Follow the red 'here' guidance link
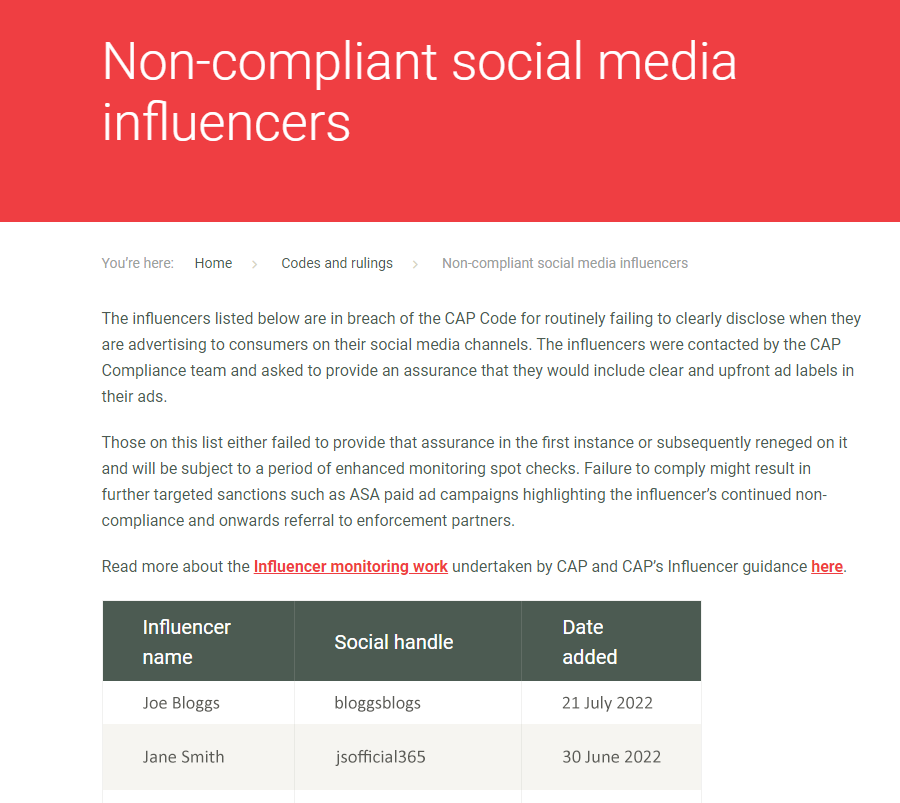The height and width of the screenshot is (803, 900). [x=827, y=567]
